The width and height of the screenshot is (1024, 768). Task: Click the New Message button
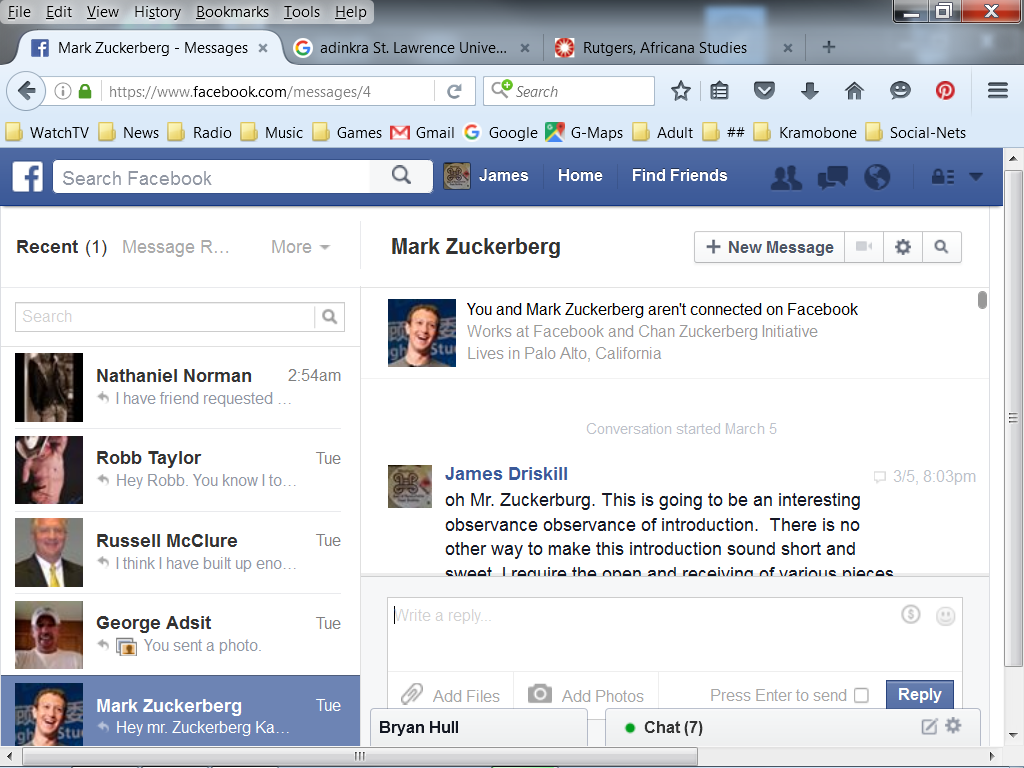[769, 247]
